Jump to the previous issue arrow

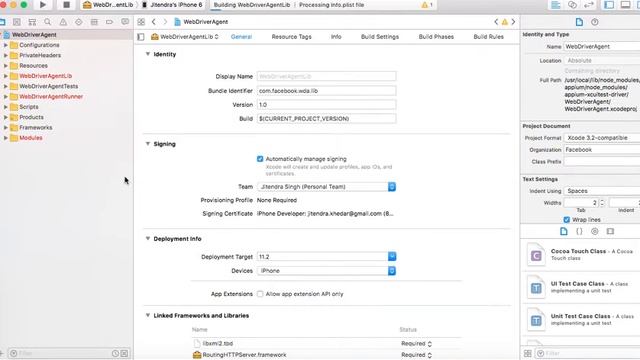tap(496, 22)
